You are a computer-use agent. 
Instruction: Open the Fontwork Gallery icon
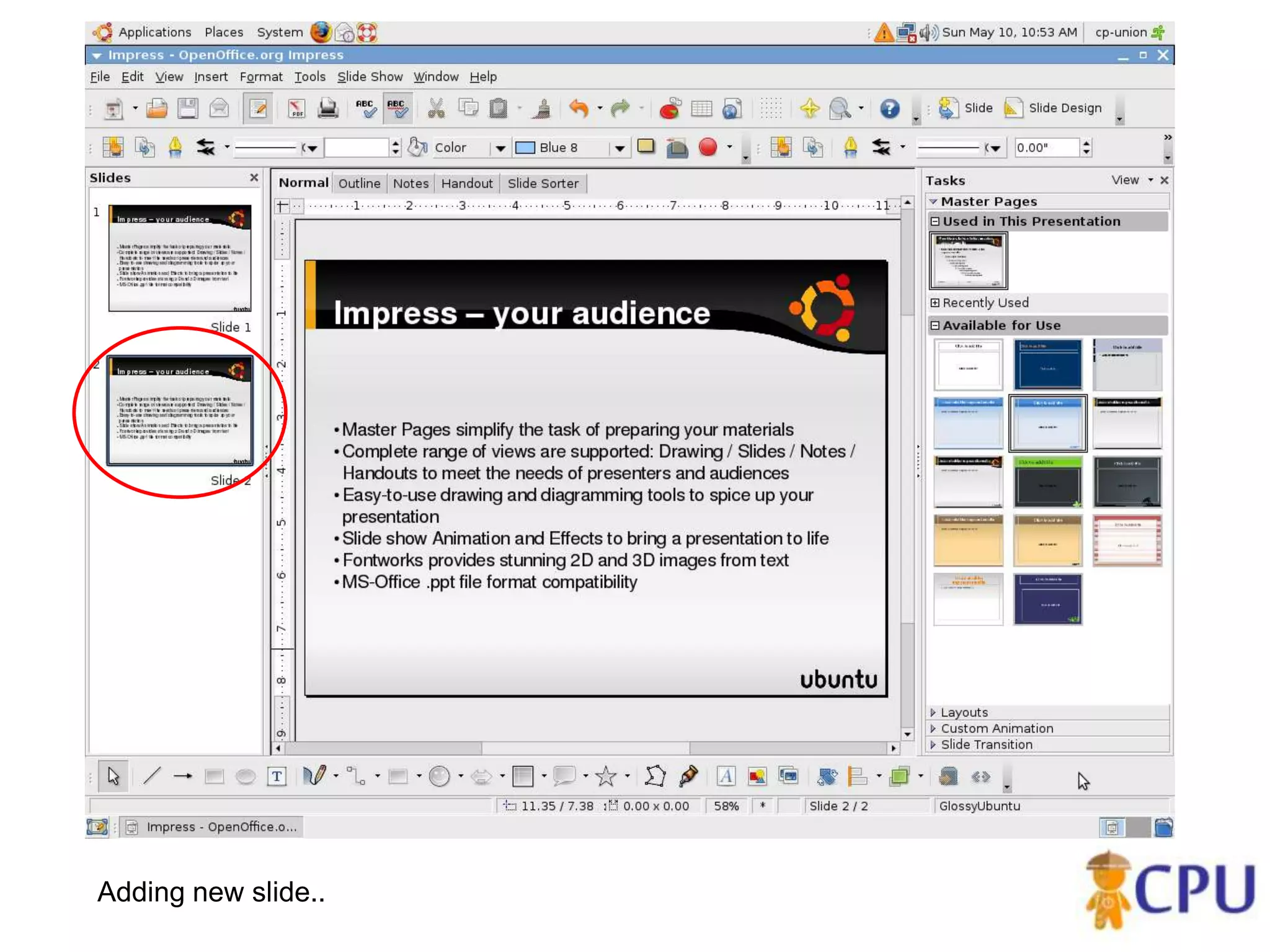click(x=726, y=776)
